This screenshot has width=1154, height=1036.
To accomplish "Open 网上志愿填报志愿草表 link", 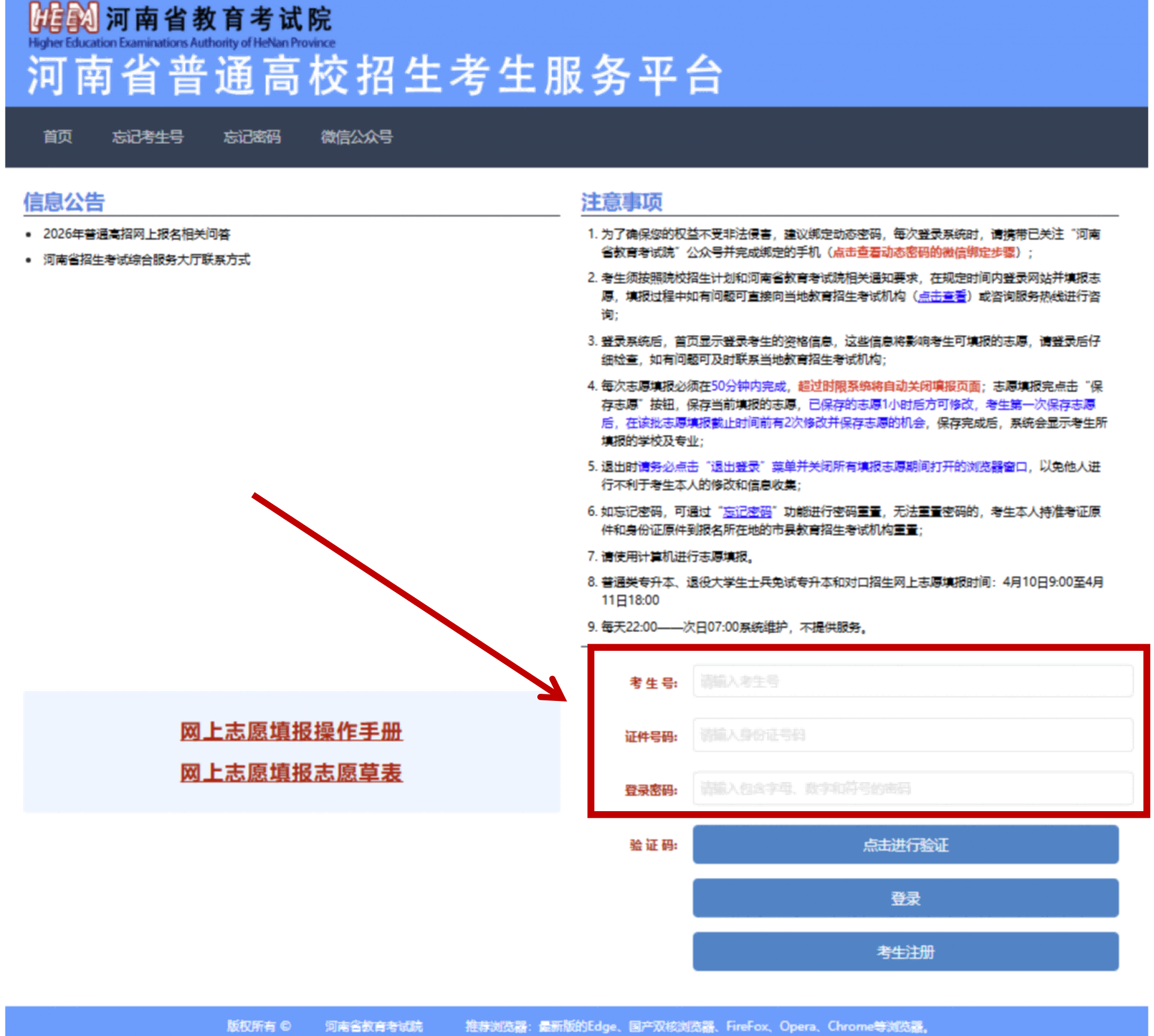I will click(292, 773).
